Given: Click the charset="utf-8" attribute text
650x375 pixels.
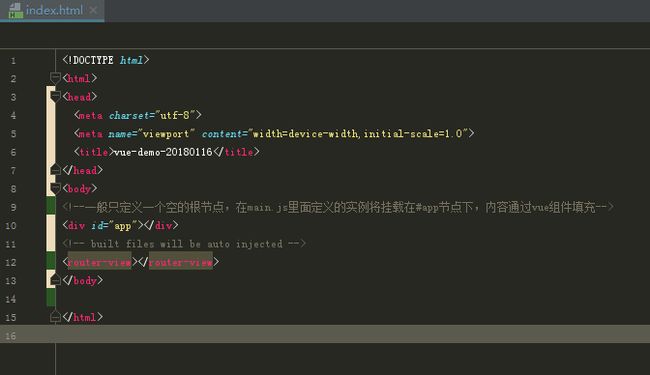Looking at the screenshot, I should (x=152, y=115).
